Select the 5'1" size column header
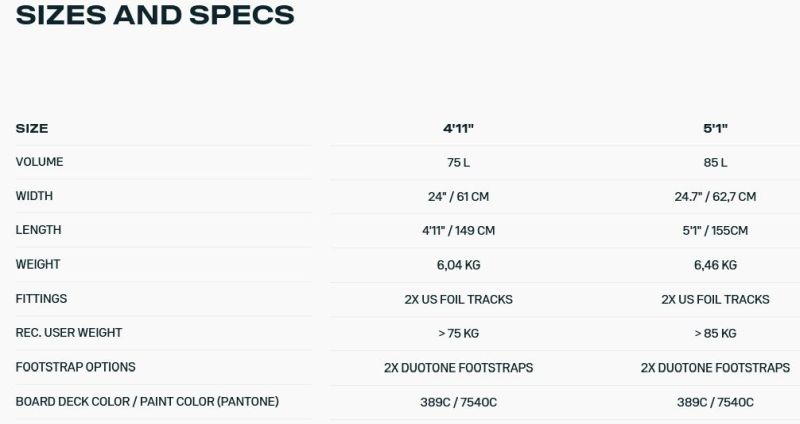 pos(715,128)
